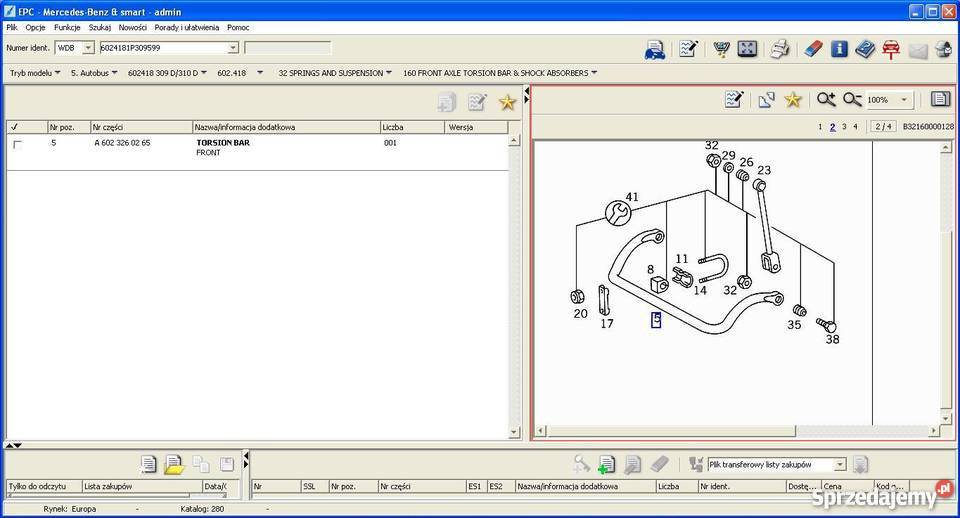Open the Pomoc menu
The width and height of the screenshot is (960, 518).
click(238, 28)
